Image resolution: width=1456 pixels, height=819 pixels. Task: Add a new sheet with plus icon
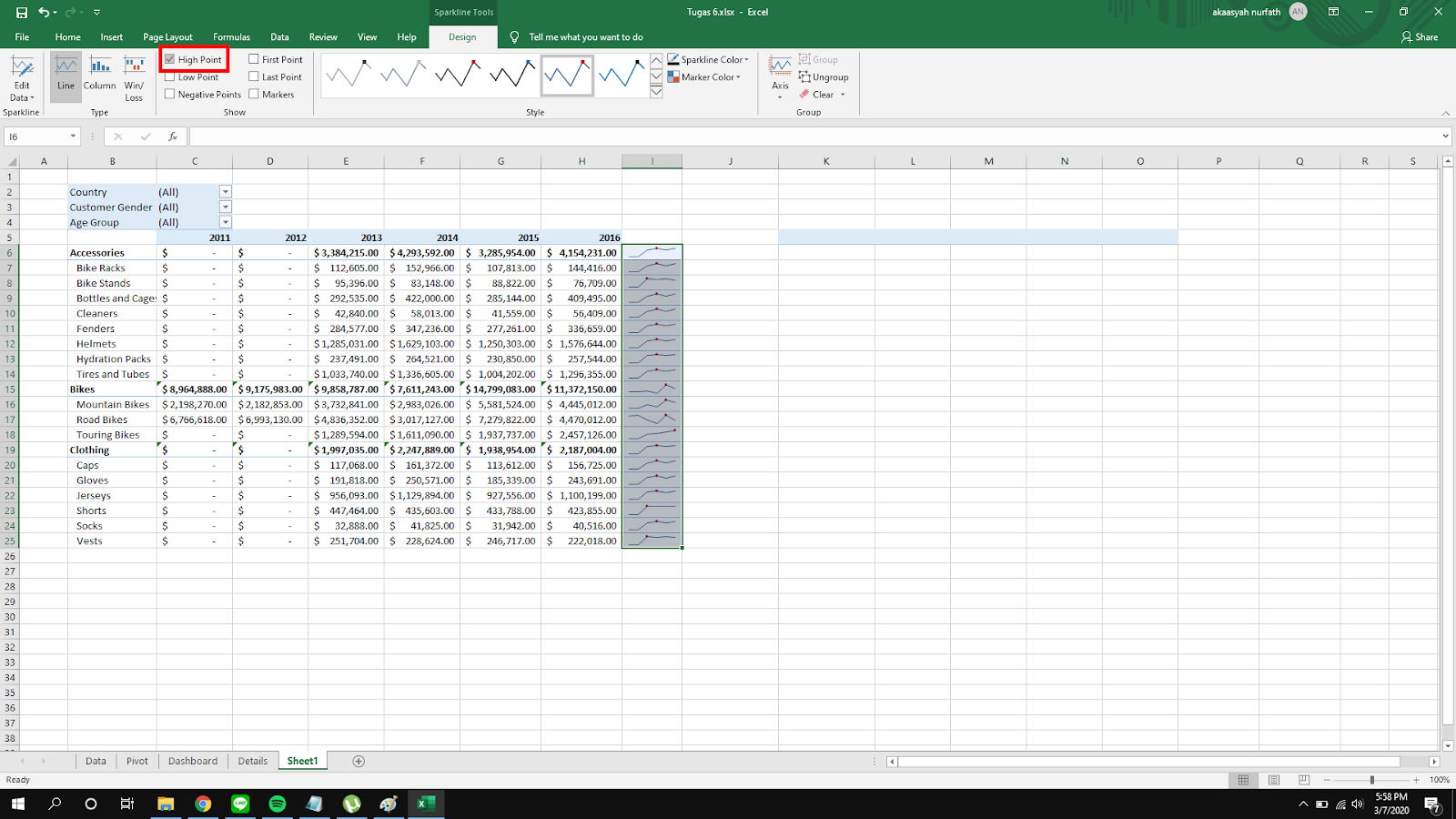pyautogui.click(x=359, y=761)
